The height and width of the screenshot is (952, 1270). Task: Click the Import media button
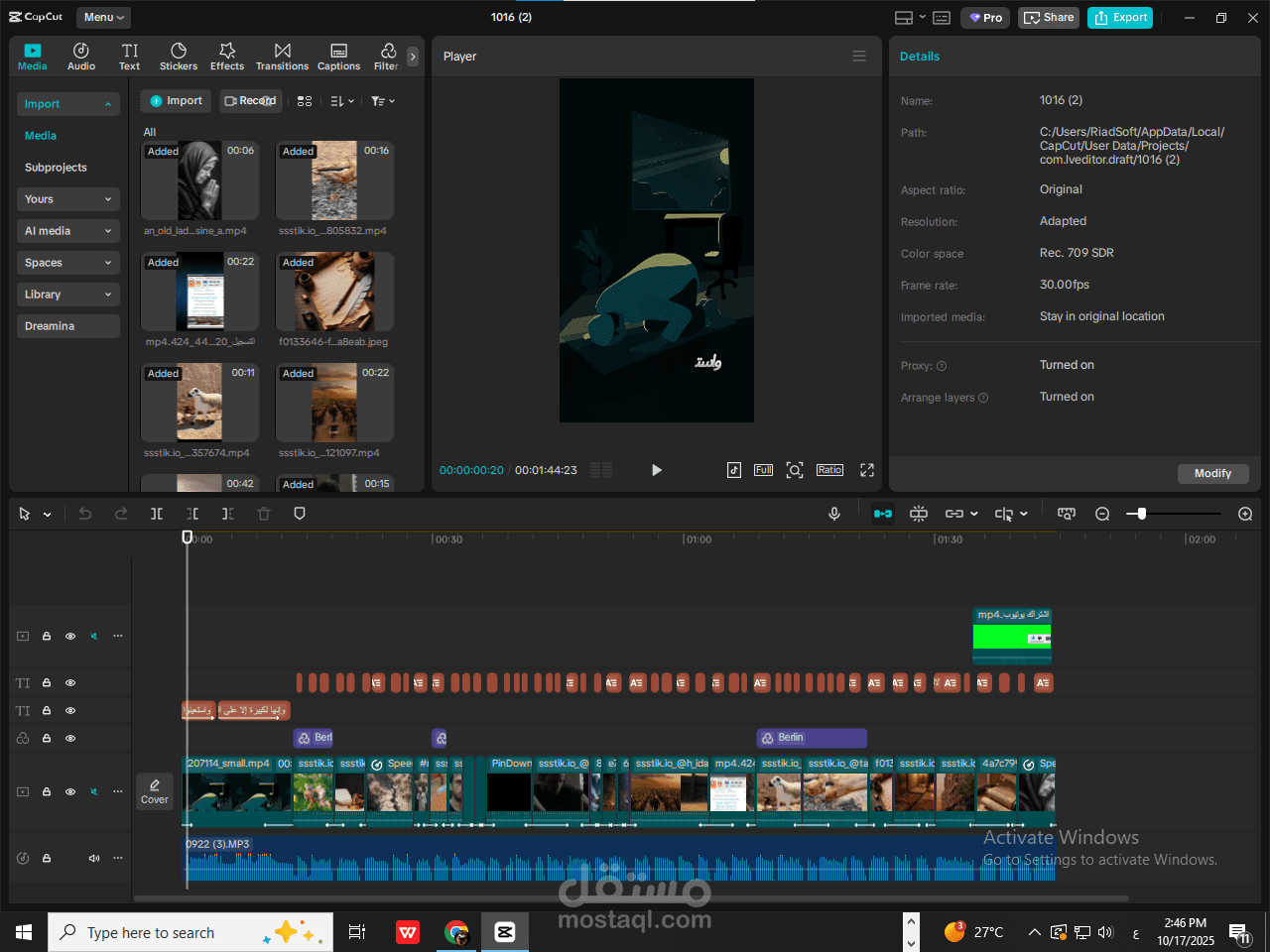[x=176, y=101]
